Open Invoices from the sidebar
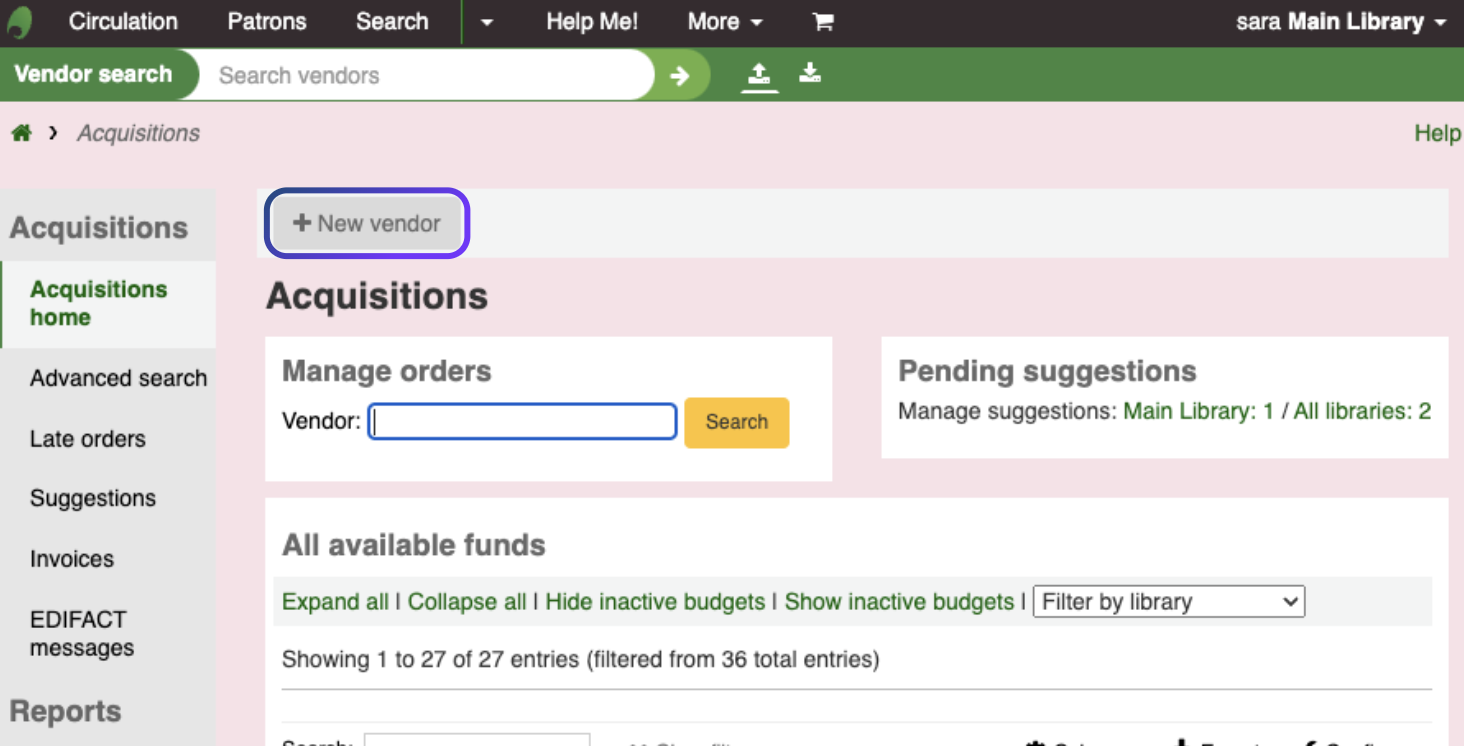The image size is (1464, 746). pos(72,559)
